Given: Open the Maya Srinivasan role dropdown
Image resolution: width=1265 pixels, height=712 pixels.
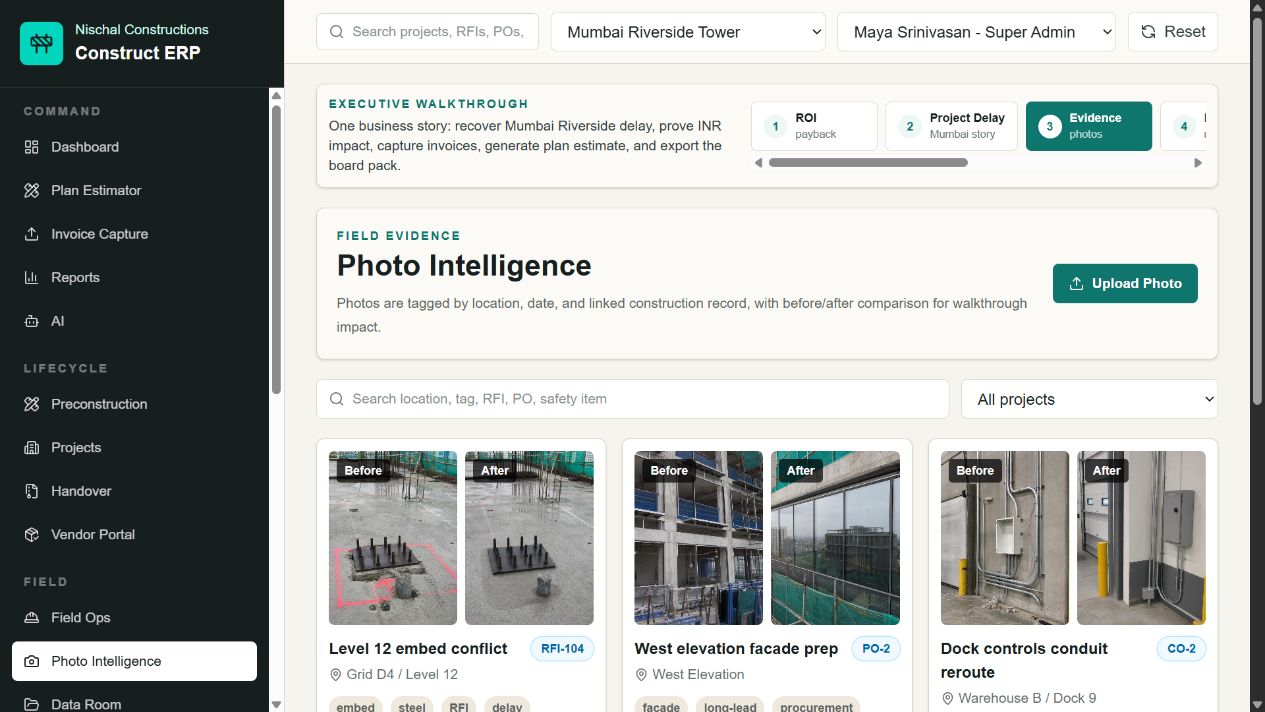Looking at the screenshot, I should (x=977, y=32).
